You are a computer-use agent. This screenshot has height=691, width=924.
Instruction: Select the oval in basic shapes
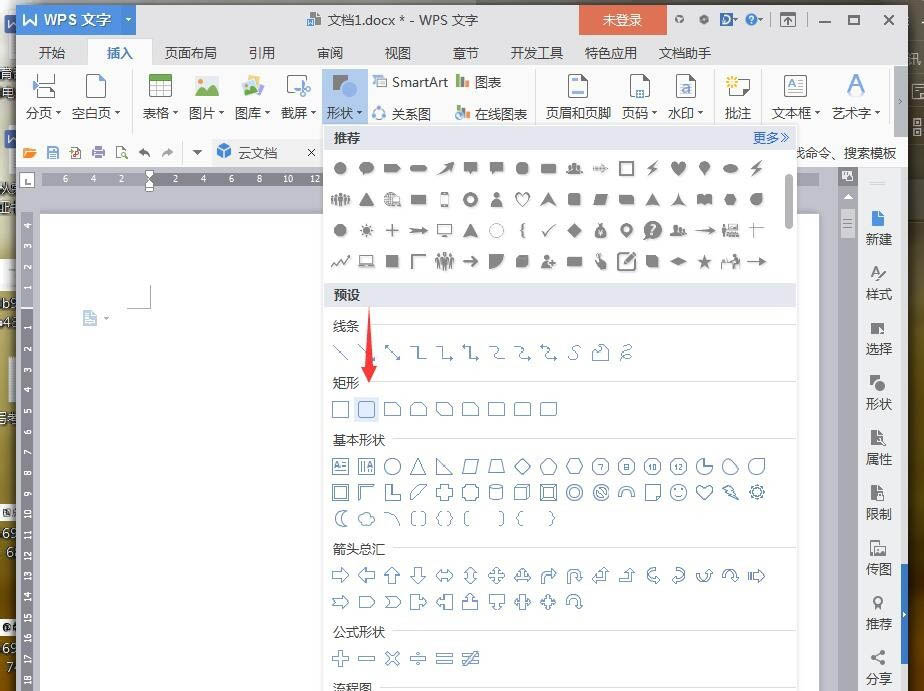tap(392, 467)
